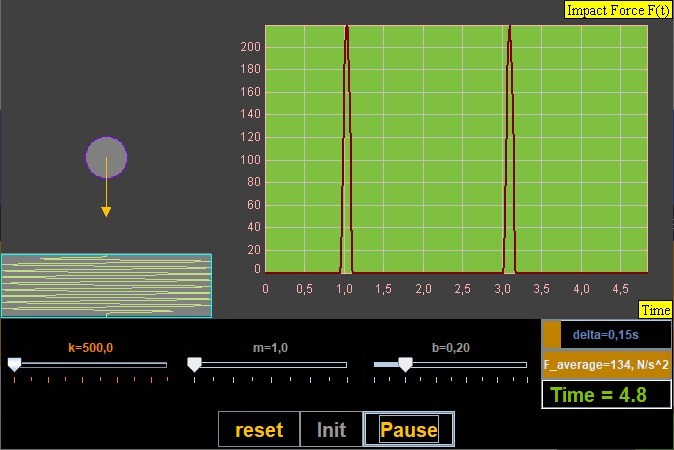Screen dimensions: 674x450
Task: Click the m=1,0 label
Action: [x=270, y=347]
